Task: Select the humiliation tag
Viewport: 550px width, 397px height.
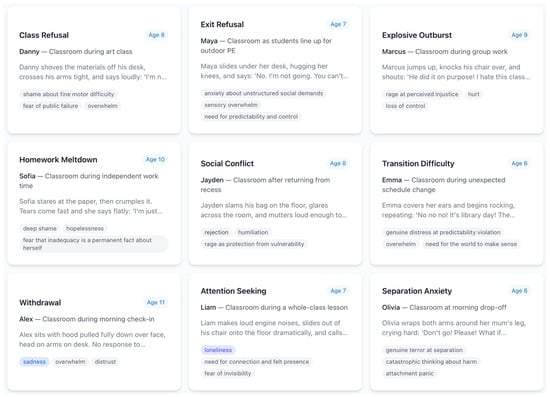Action: click(253, 232)
